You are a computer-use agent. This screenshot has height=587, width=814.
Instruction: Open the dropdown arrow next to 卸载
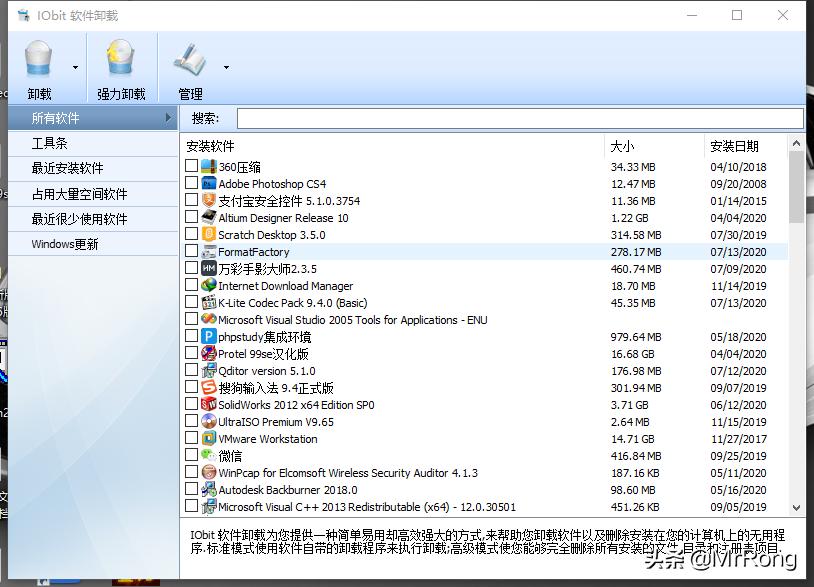(75, 68)
